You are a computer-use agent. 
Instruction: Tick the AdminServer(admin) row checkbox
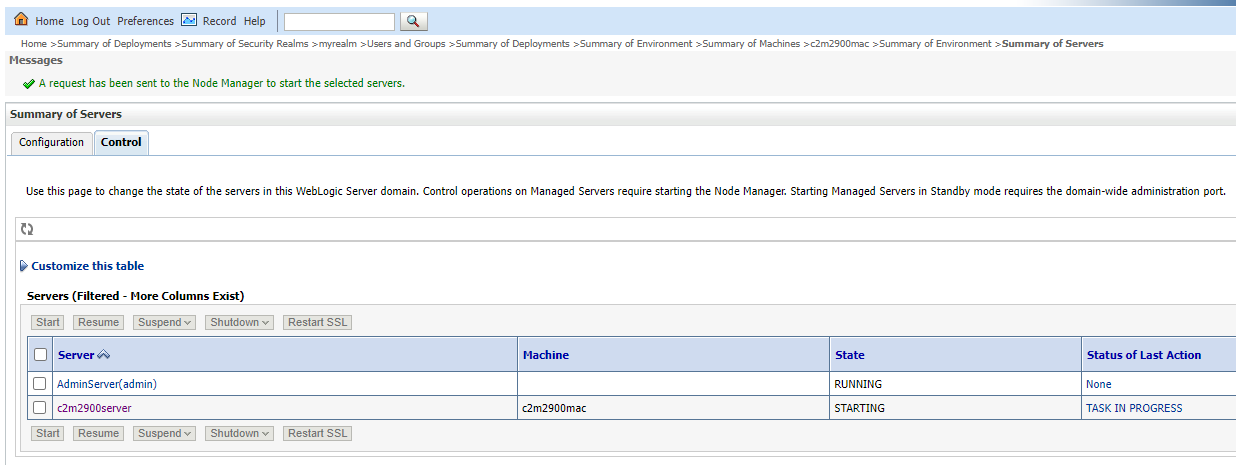(40, 383)
